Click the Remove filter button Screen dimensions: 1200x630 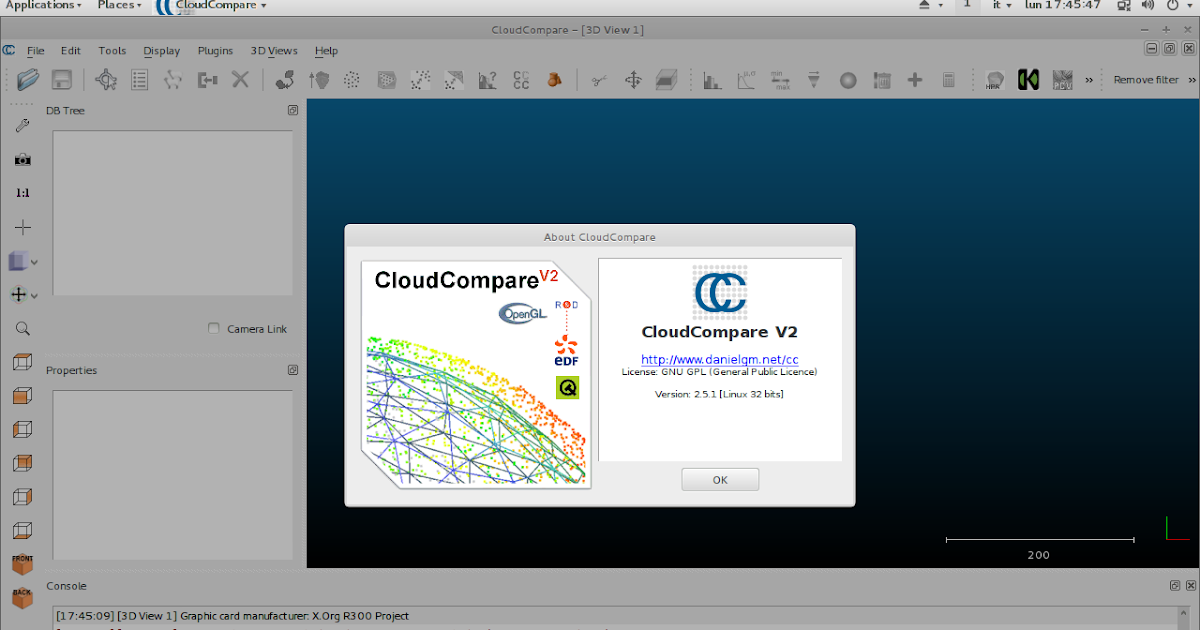[x=1146, y=80]
